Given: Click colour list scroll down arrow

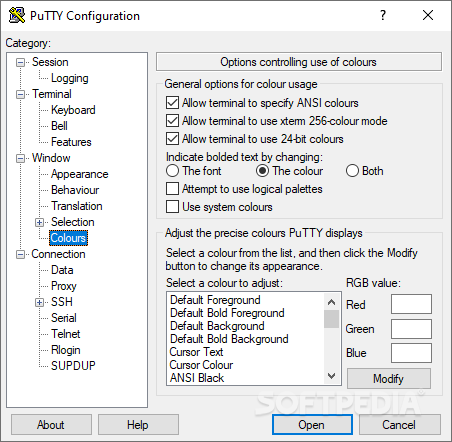Looking at the screenshot, I should point(331,376).
